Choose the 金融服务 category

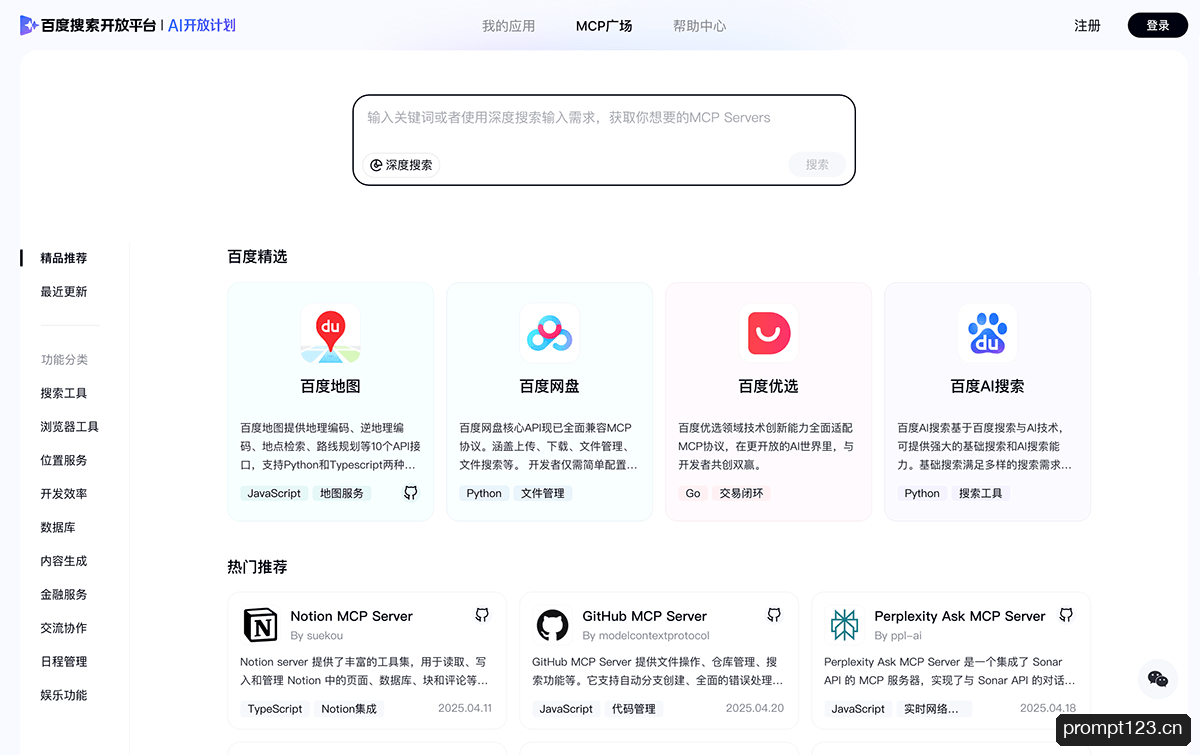click(64, 595)
